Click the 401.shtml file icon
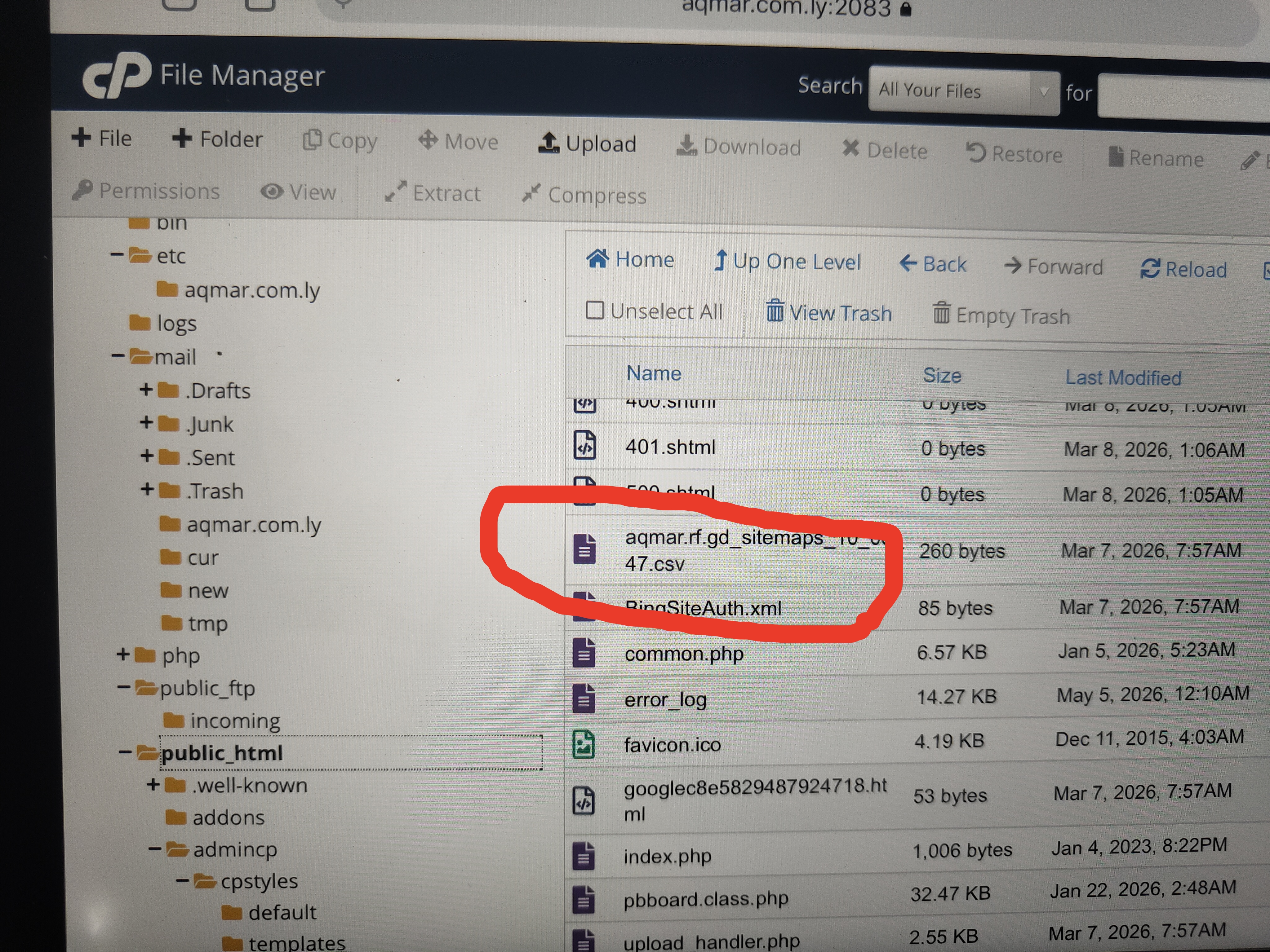The height and width of the screenshot is (952, 1270). pyautogui.click(x=585, y=446)
